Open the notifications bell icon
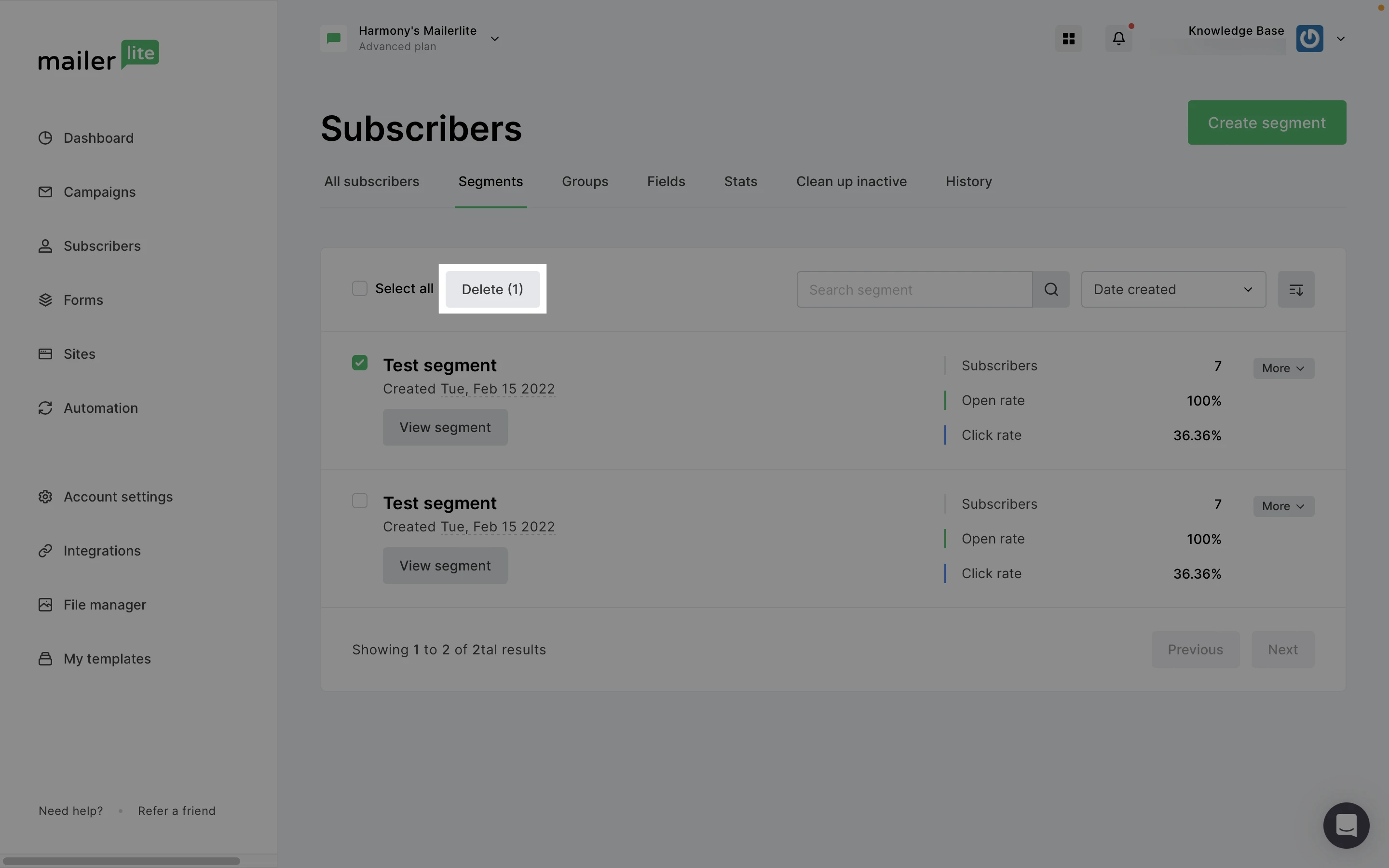Viewport: 1389px width, 868px height. 1118,39
